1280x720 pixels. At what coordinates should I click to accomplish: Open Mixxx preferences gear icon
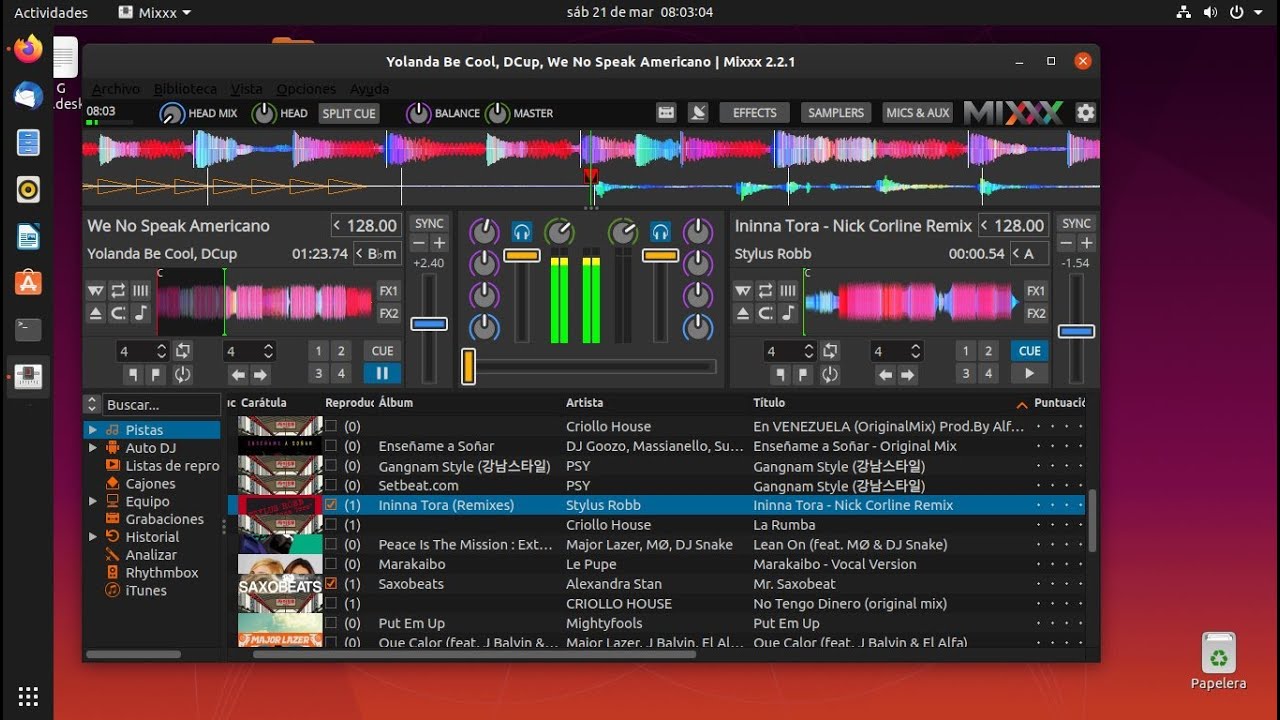[1085, 113]
